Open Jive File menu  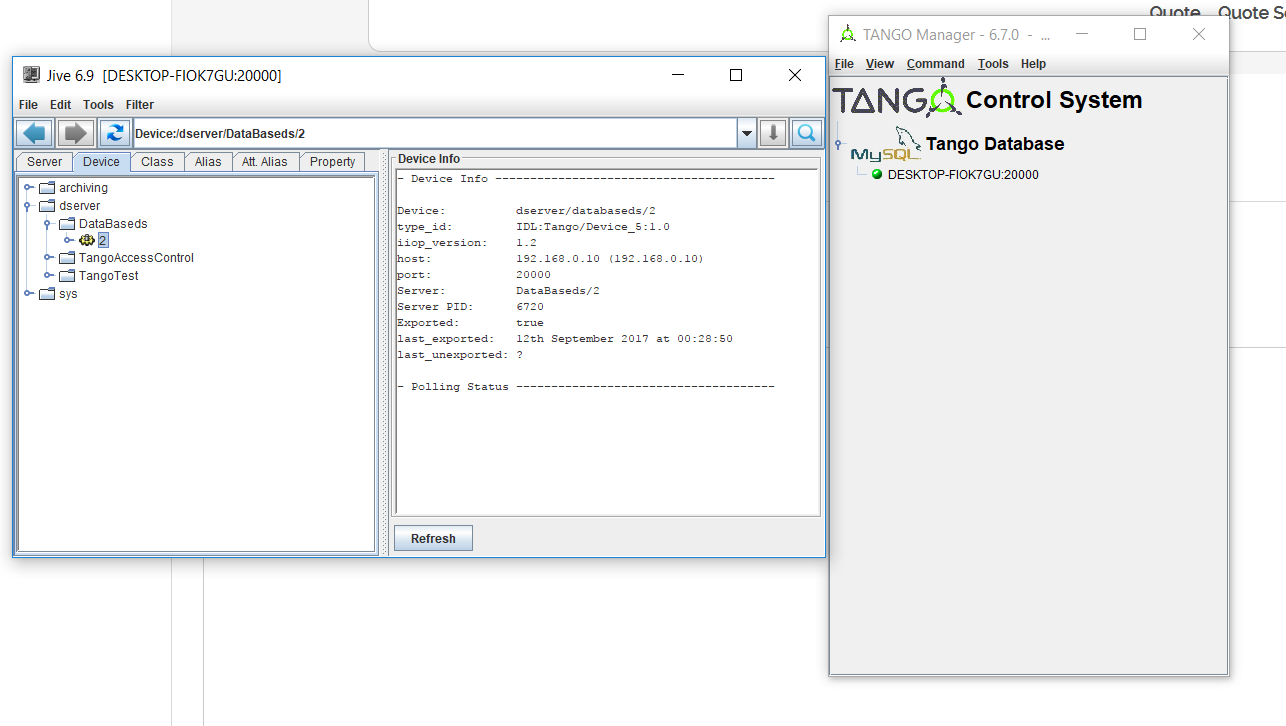tap(28, 105)
